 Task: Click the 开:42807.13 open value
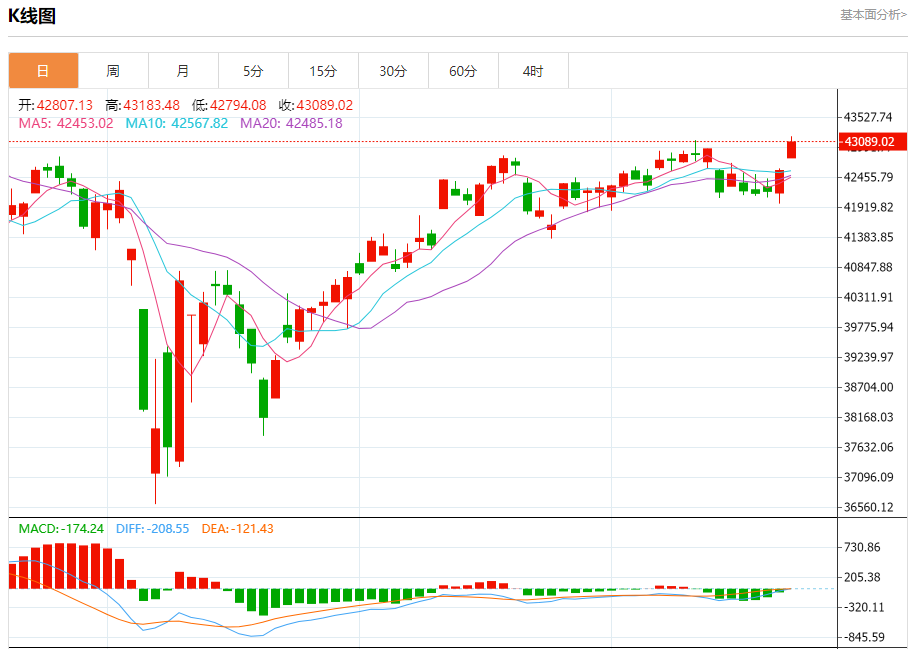pyautogui.click(x=55, y=105)
